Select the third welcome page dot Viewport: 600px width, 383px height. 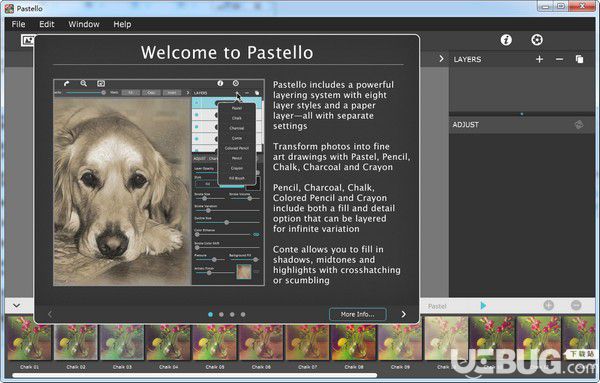[232, 315]
